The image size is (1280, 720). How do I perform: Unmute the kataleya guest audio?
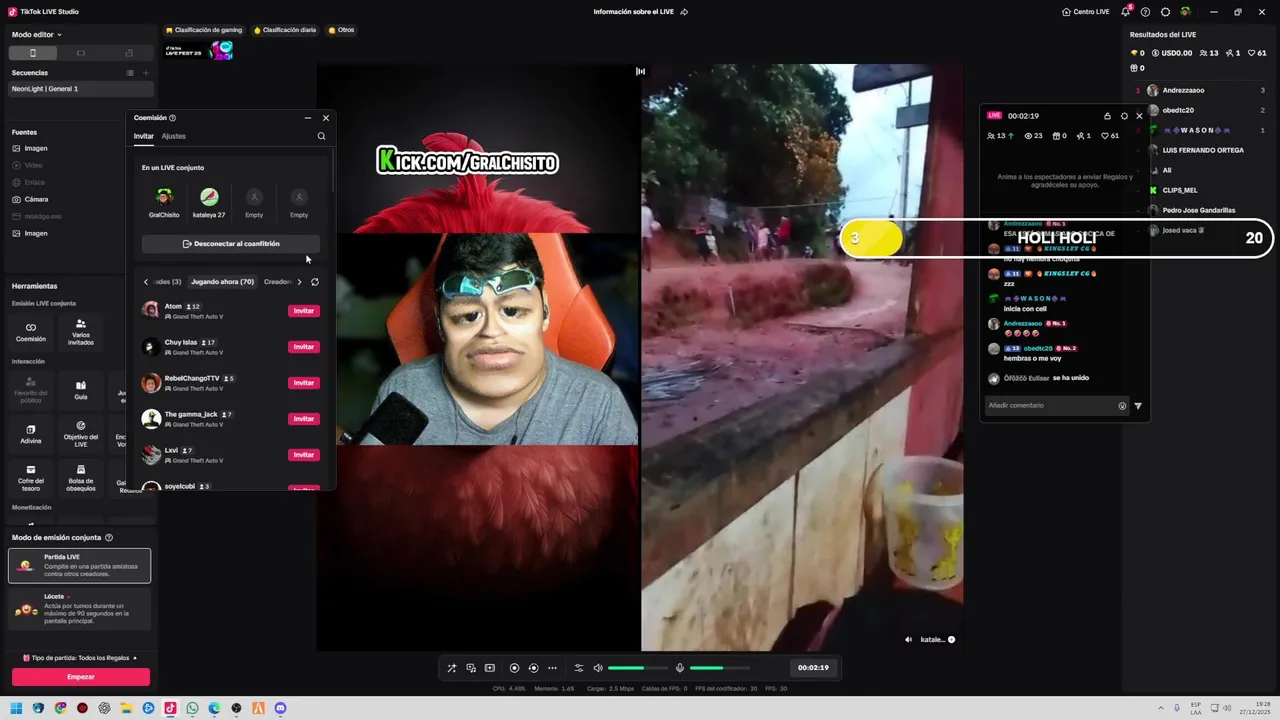909,640
